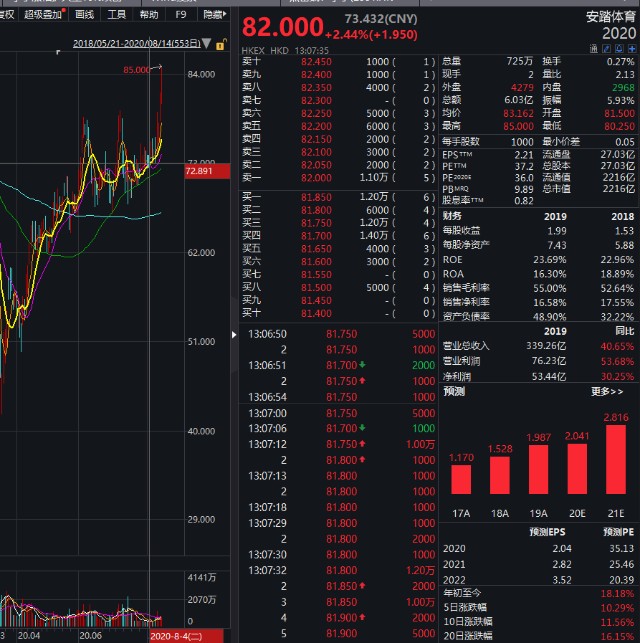Open the 超级叠加 menu

tap(44, 15)
